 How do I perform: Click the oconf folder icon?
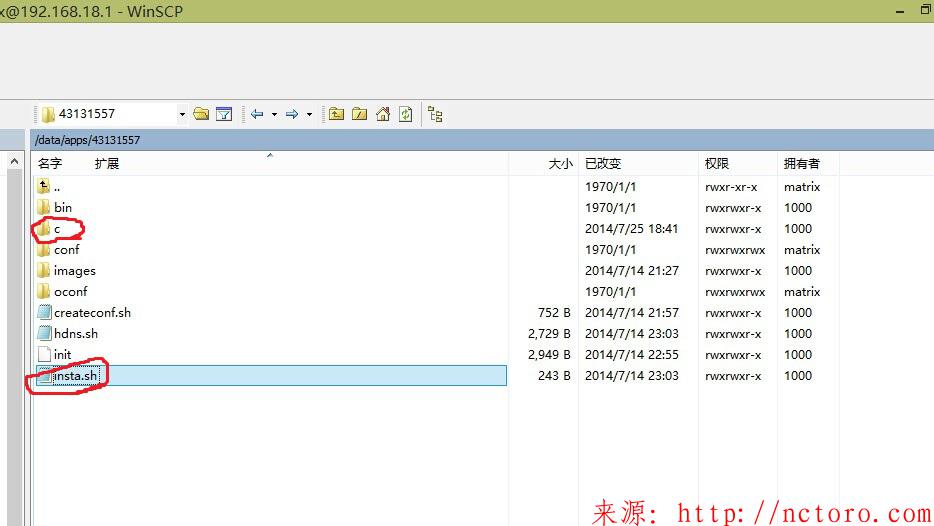43,291
